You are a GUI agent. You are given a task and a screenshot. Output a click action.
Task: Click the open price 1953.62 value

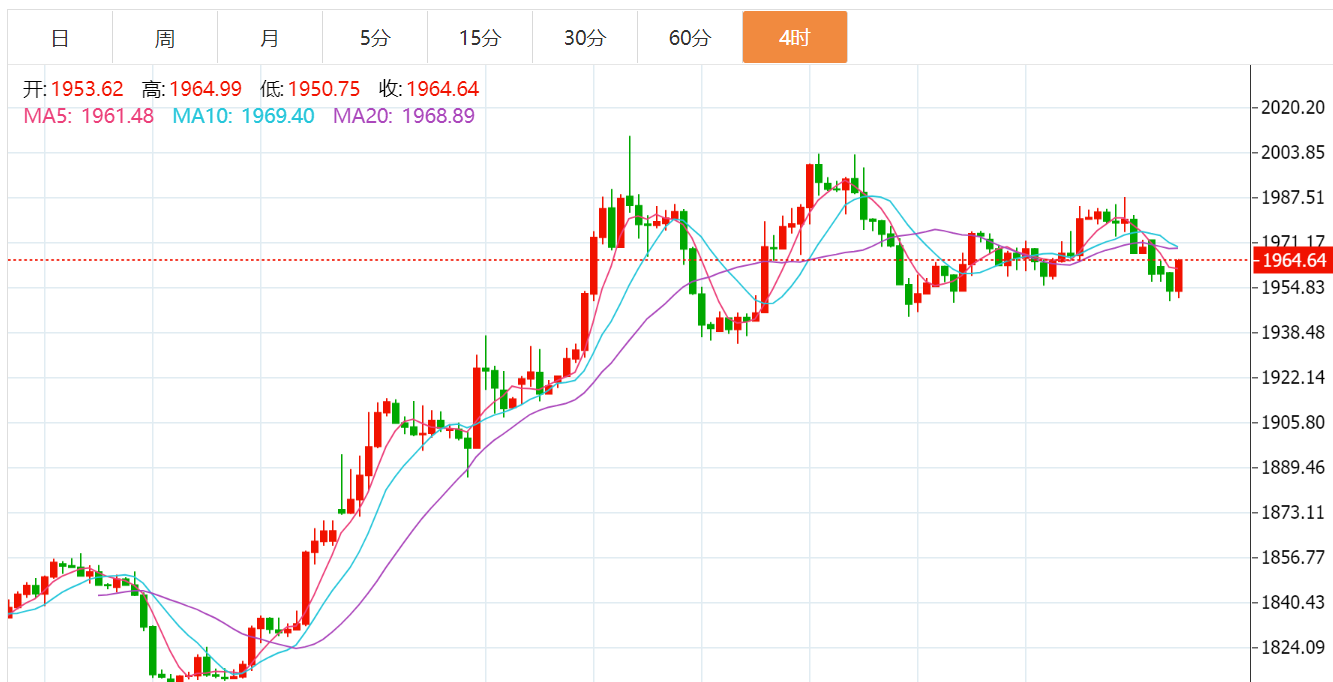(87, 89)
